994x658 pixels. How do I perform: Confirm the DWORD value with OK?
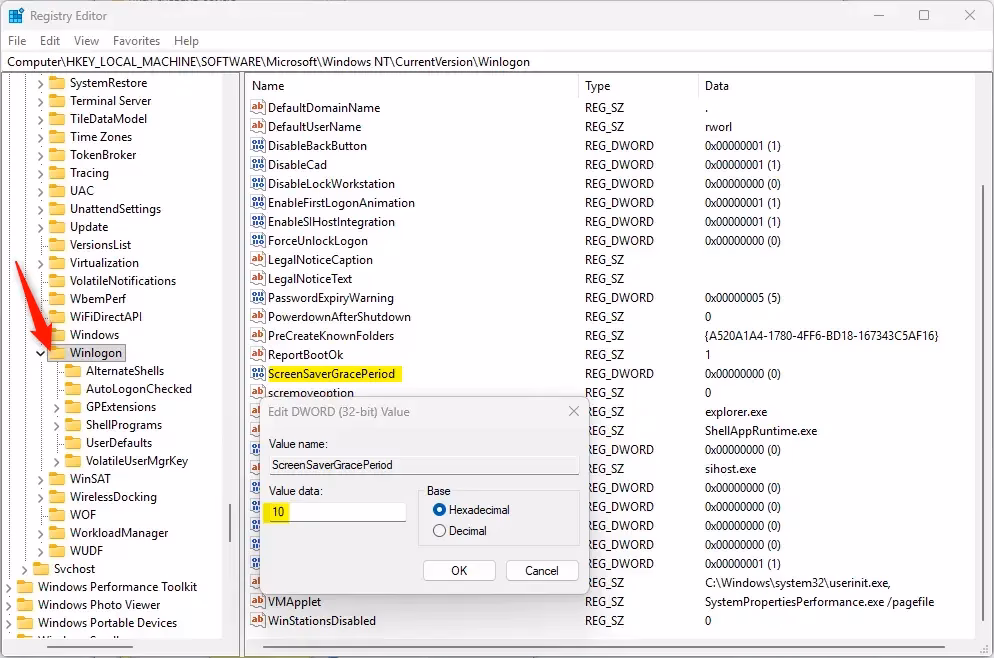(x=459, y=571)
